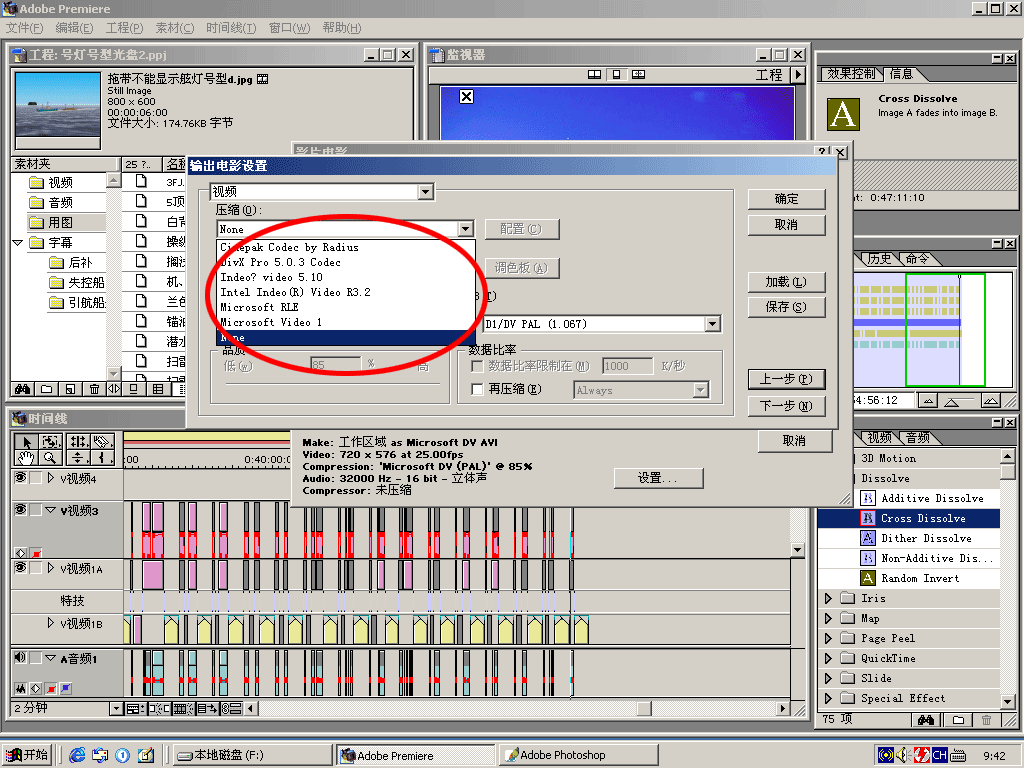Click the New Bin folder icon in Project window
This screenshot has height=768, width=1024.
coord(46,389)
